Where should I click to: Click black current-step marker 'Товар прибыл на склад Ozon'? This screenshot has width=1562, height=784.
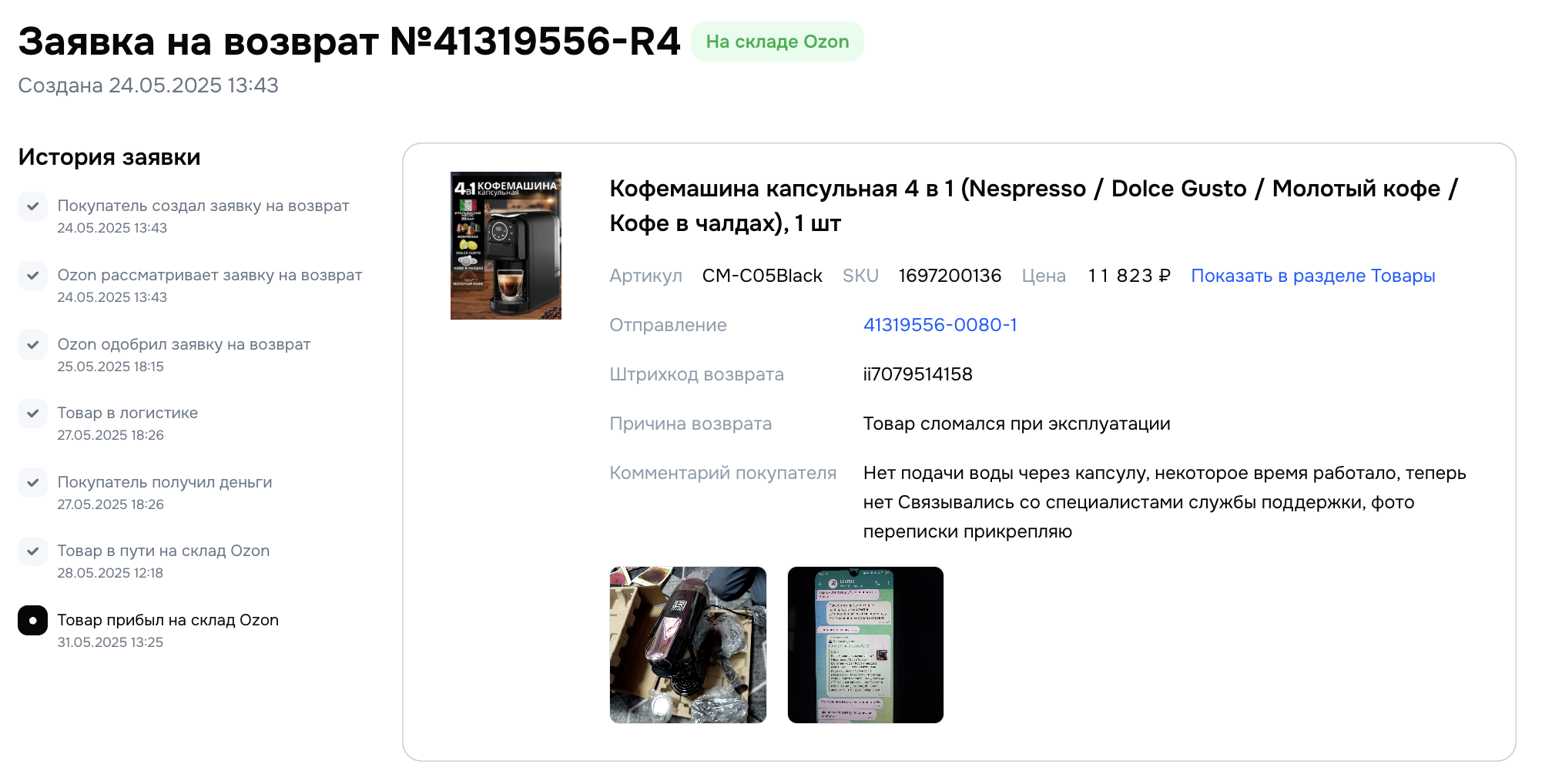coord(32,620)
